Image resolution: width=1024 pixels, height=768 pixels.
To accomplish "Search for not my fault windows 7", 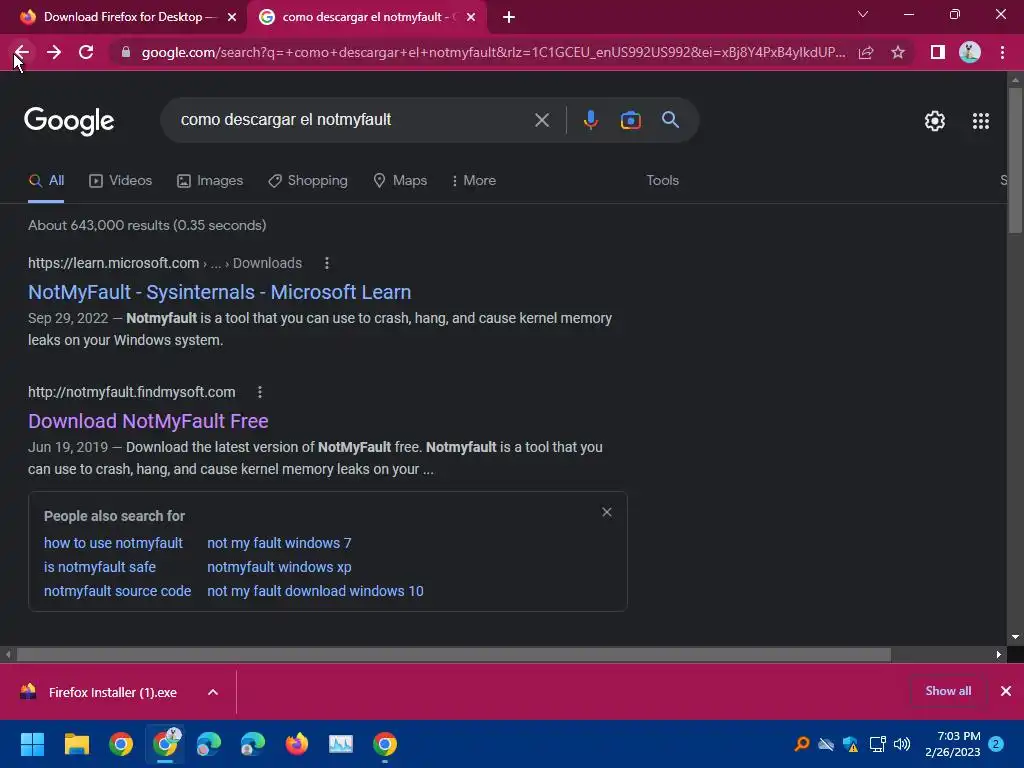I will click(279, 543).
